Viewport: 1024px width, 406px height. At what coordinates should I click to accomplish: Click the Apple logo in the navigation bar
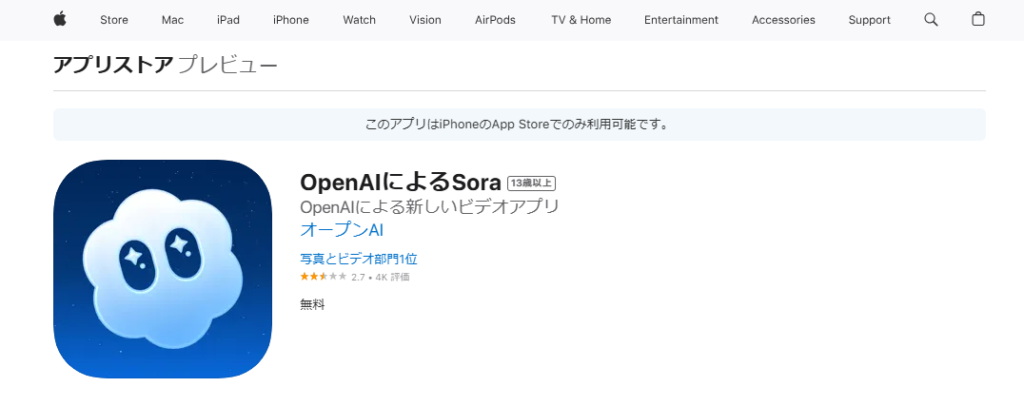(x=59, y=19)
